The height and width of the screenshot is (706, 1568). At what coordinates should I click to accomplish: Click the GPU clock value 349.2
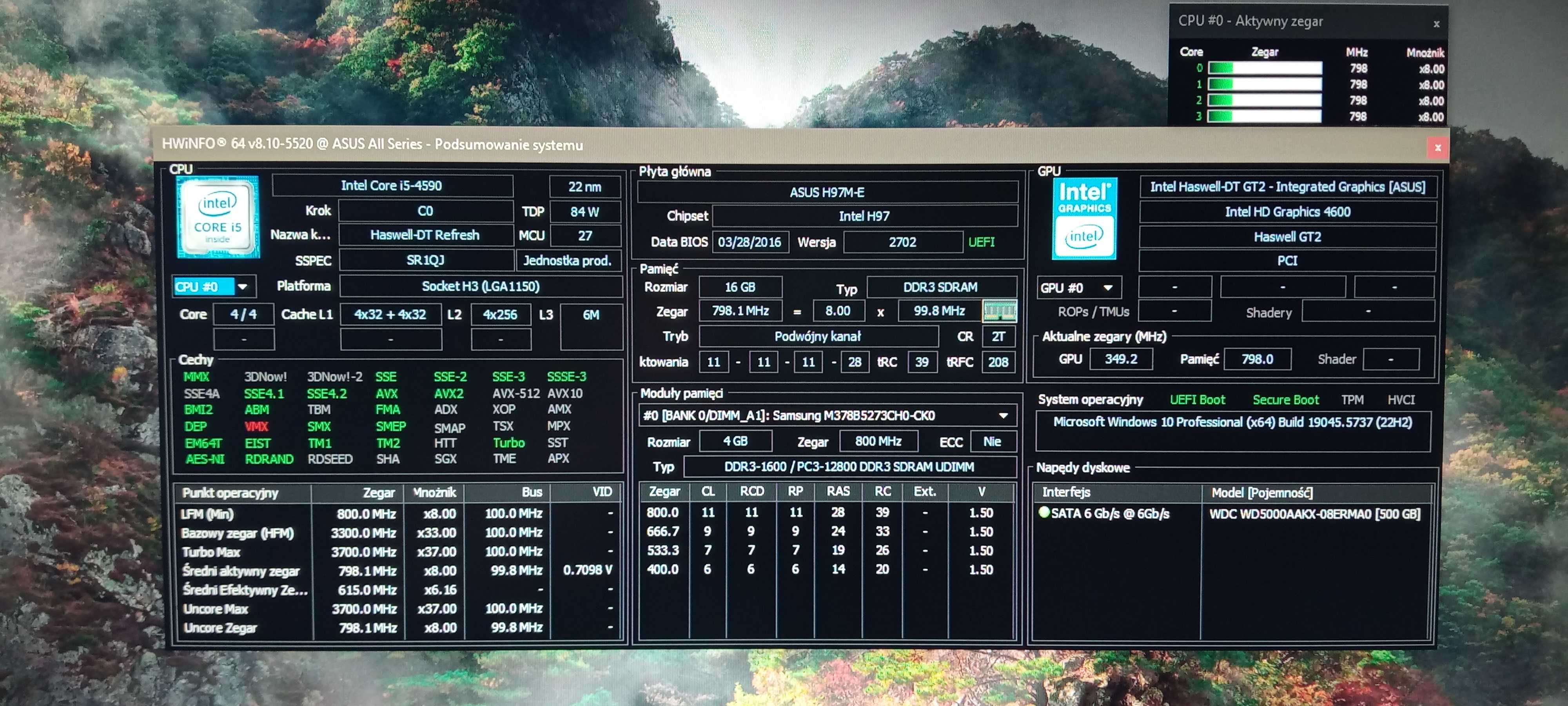pos(1121,359)
